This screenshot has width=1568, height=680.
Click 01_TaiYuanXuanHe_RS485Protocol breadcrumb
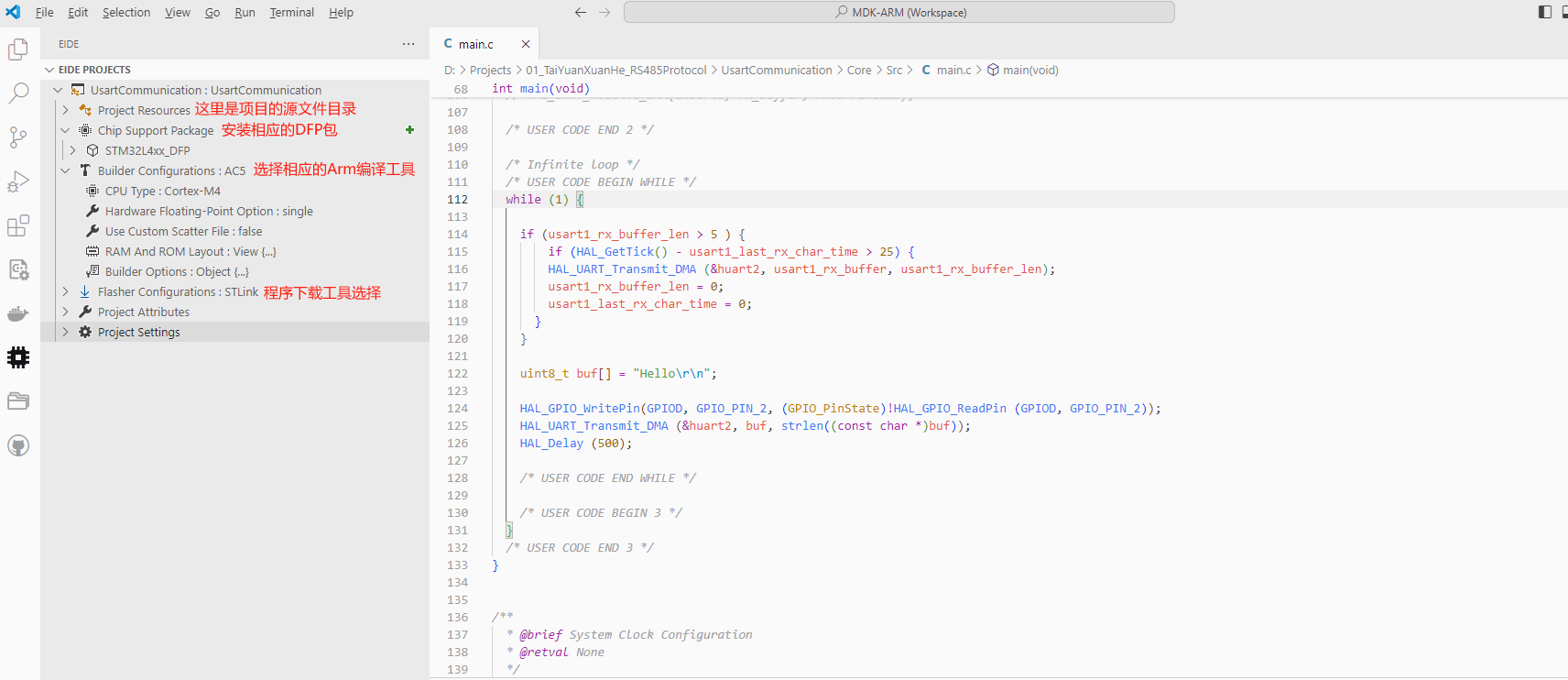click(616, 70)
